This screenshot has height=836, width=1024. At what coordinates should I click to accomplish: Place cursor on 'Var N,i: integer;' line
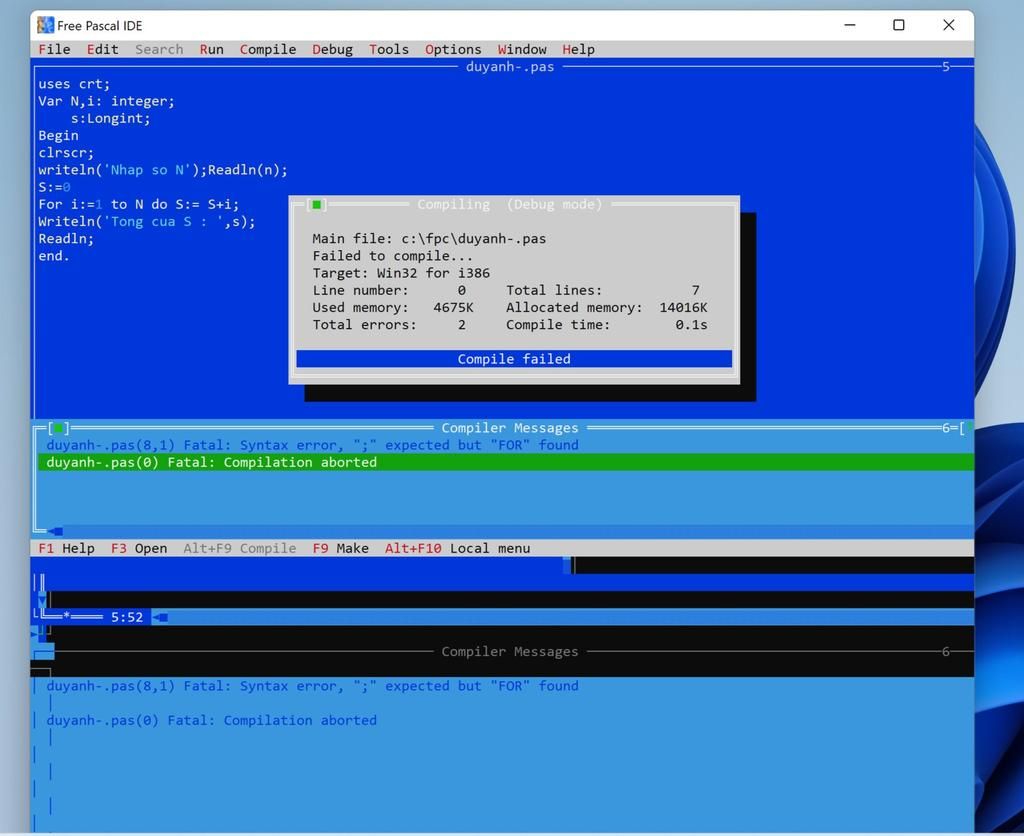(x=106, y=101)
